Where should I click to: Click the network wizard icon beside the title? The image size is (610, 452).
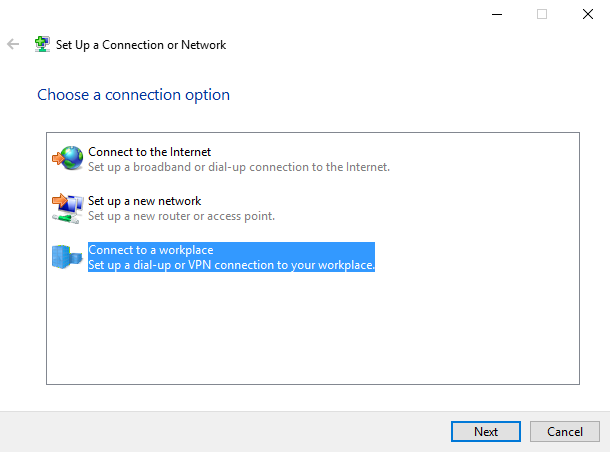click(x=43, y=45)
